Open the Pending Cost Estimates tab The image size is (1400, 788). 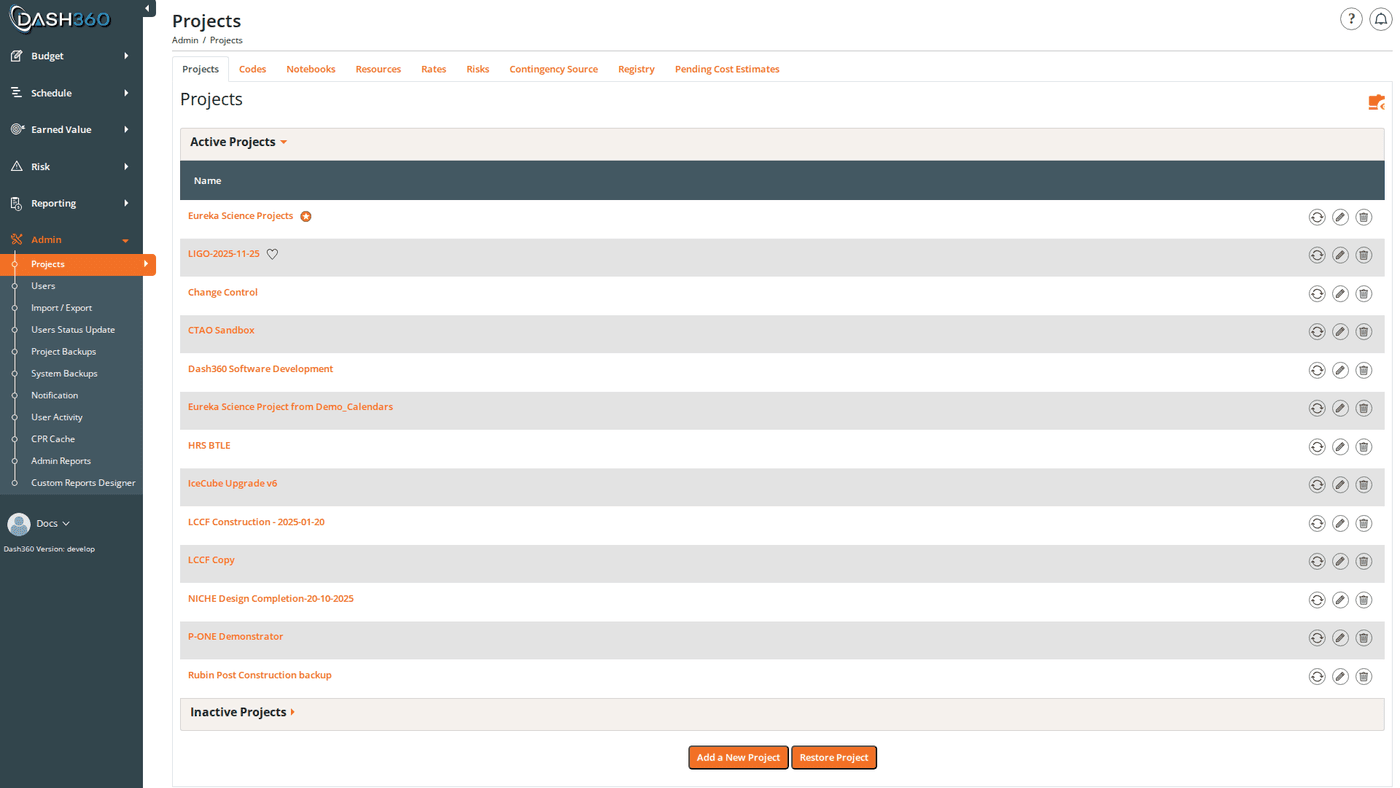click(727, 69)
